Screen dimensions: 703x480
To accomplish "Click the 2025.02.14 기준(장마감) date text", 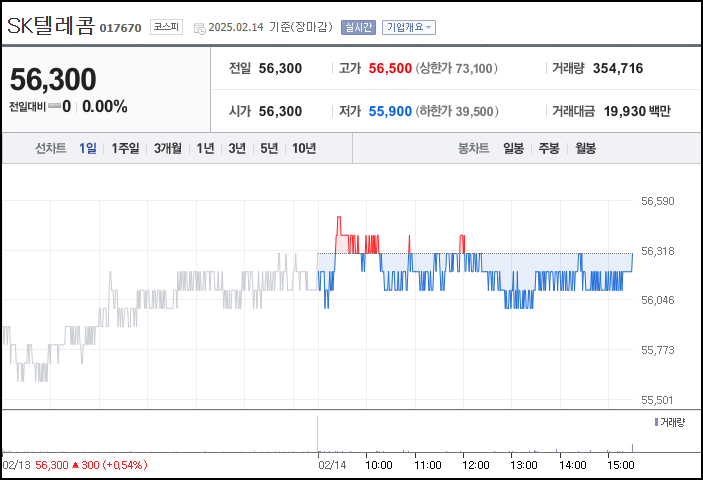I will 270,27.
